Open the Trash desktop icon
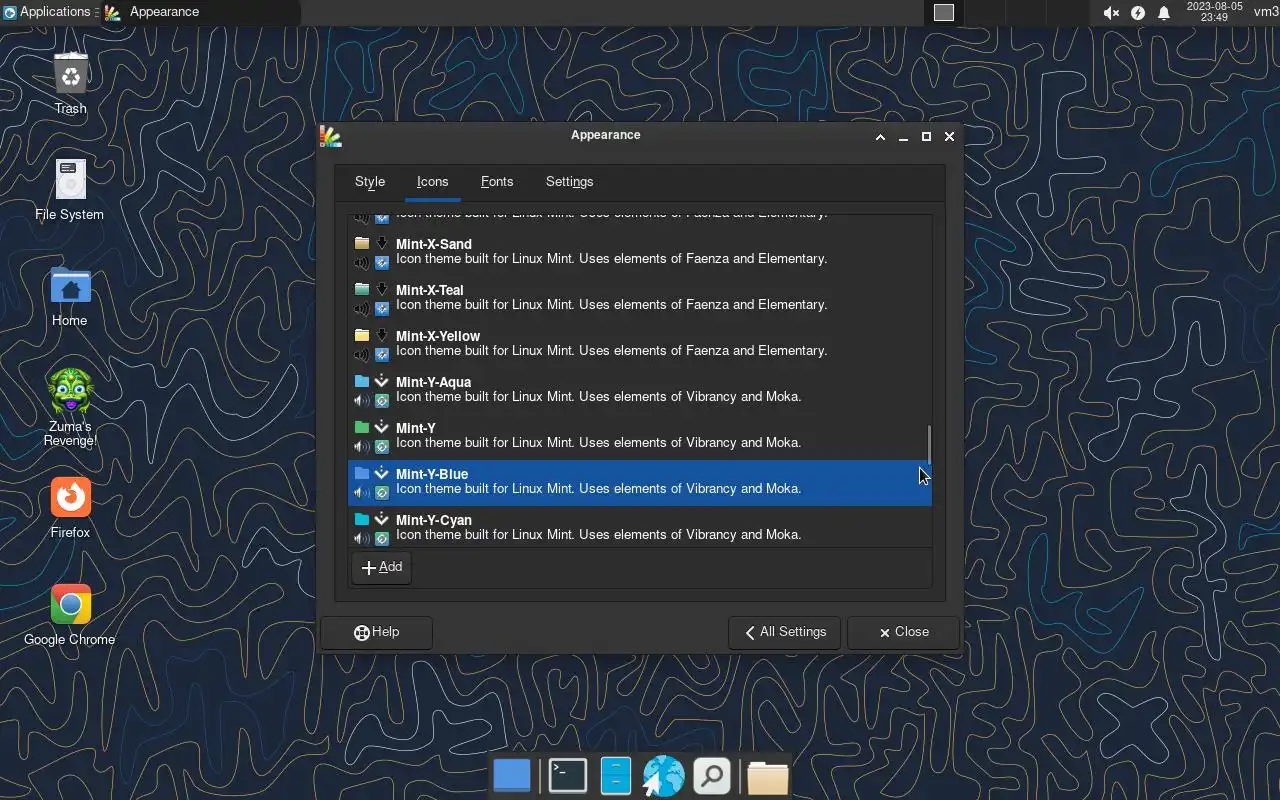 click(x=70, y=75)
